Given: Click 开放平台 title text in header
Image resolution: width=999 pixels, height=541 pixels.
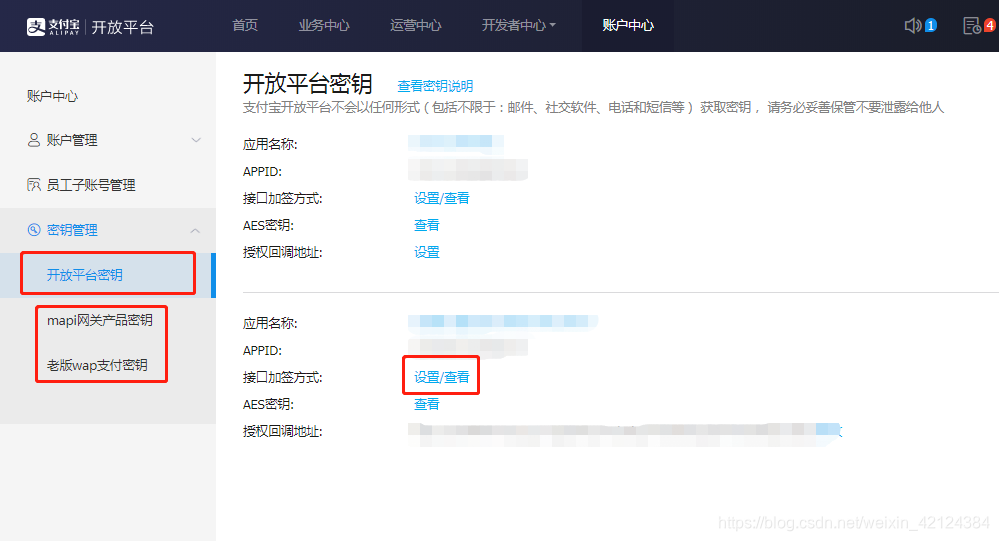Looking at the screenshot, I should (x=122, y=27).
